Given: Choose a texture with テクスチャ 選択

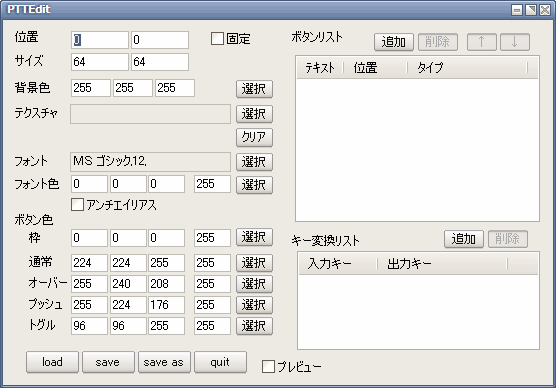Looking at the screenshot, I should [x=254, y=114].
